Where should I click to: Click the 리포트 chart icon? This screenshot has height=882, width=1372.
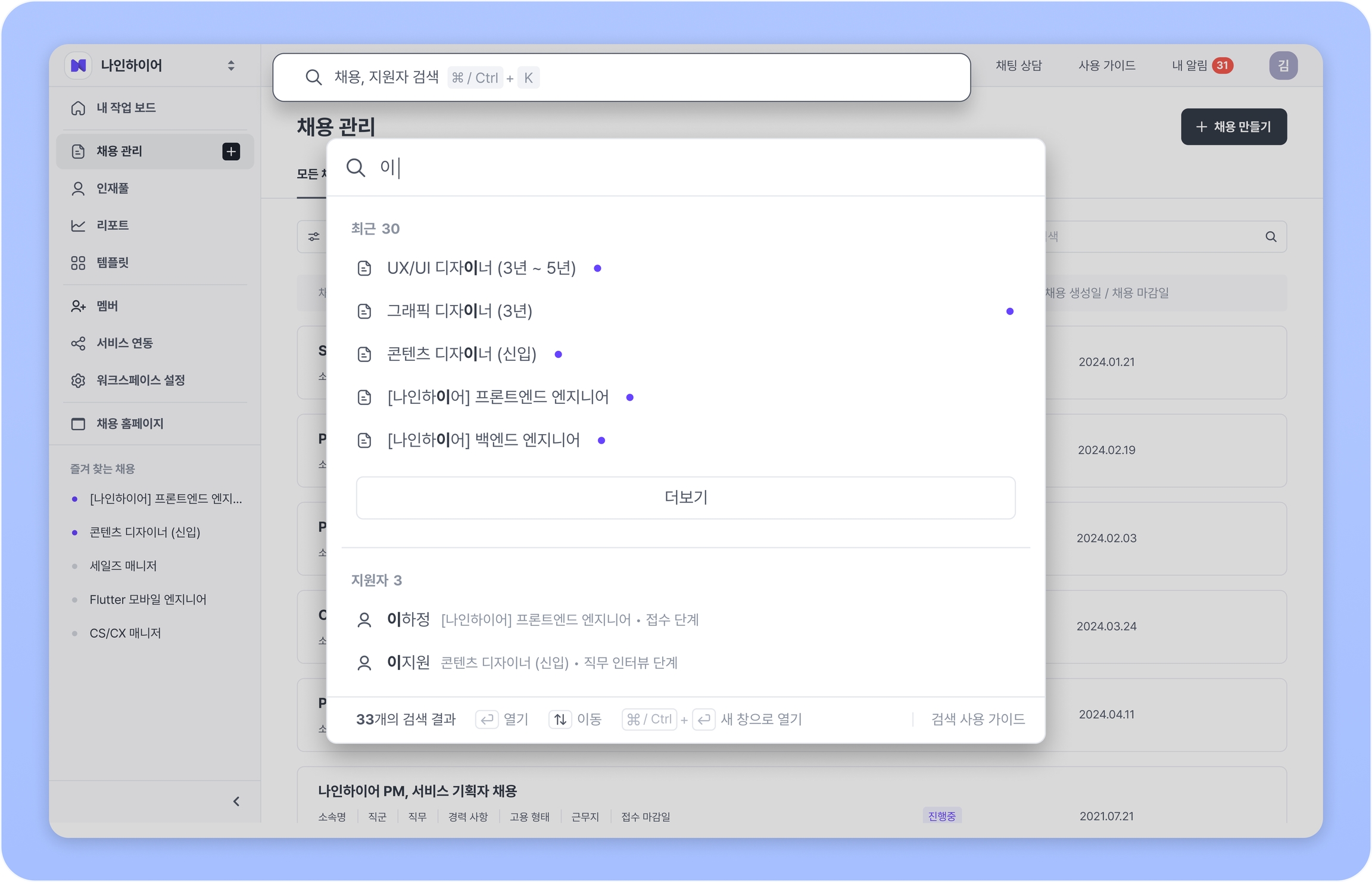point(78,225)
